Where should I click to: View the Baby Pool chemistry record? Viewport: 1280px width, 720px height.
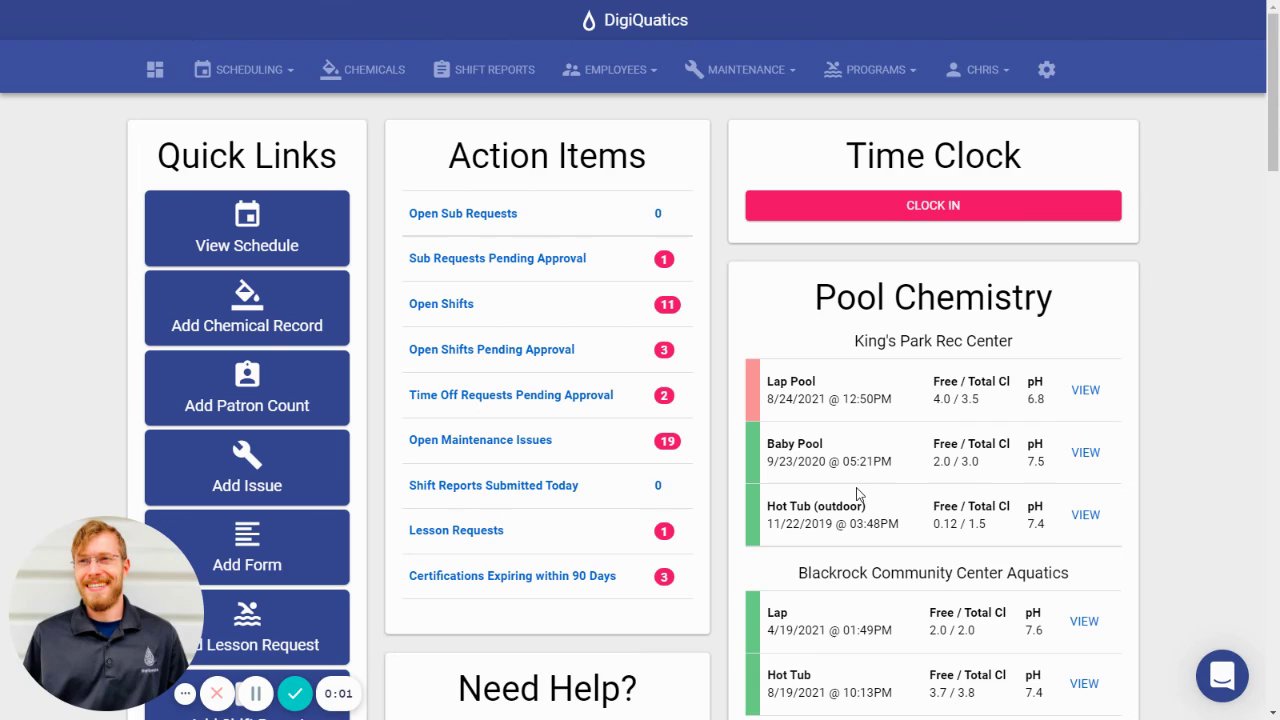coord(1085,452)
